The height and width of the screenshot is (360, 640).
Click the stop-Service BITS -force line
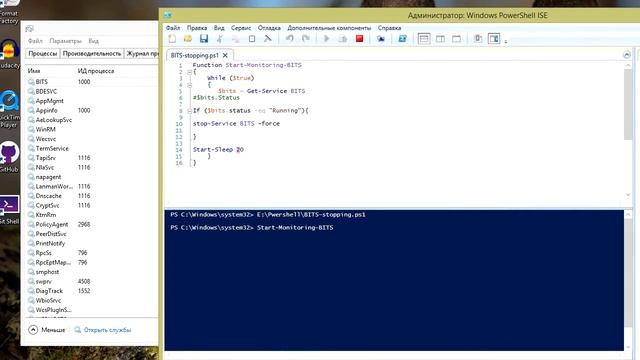[x=236, y=123]
